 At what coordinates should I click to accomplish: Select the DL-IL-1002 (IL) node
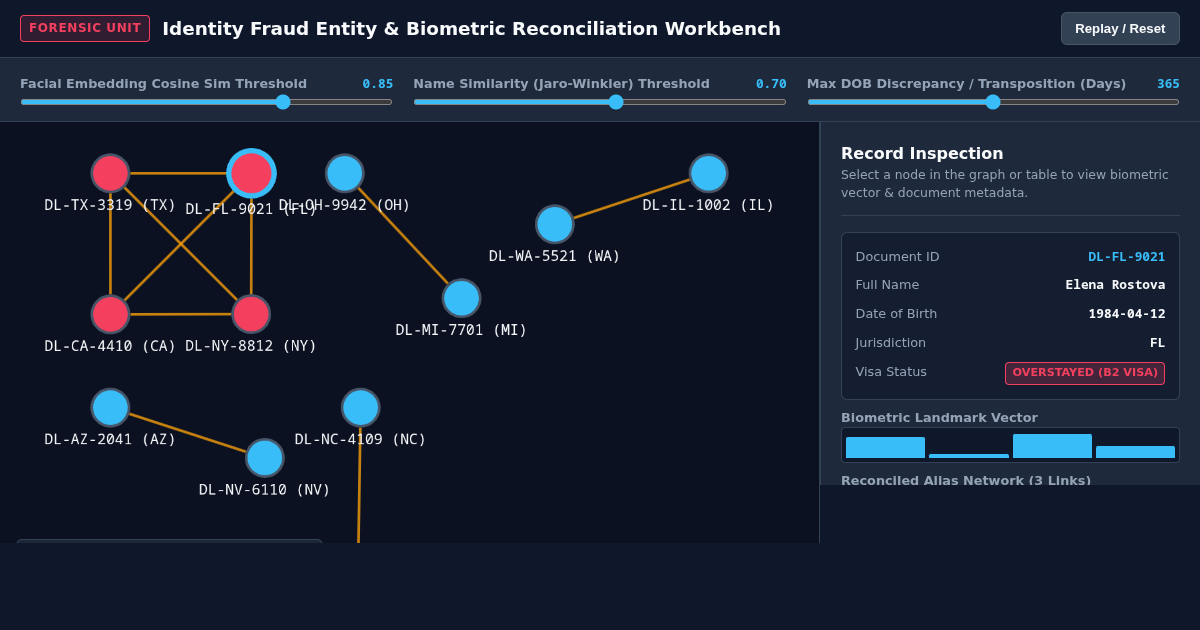click(x=708, y=173)
